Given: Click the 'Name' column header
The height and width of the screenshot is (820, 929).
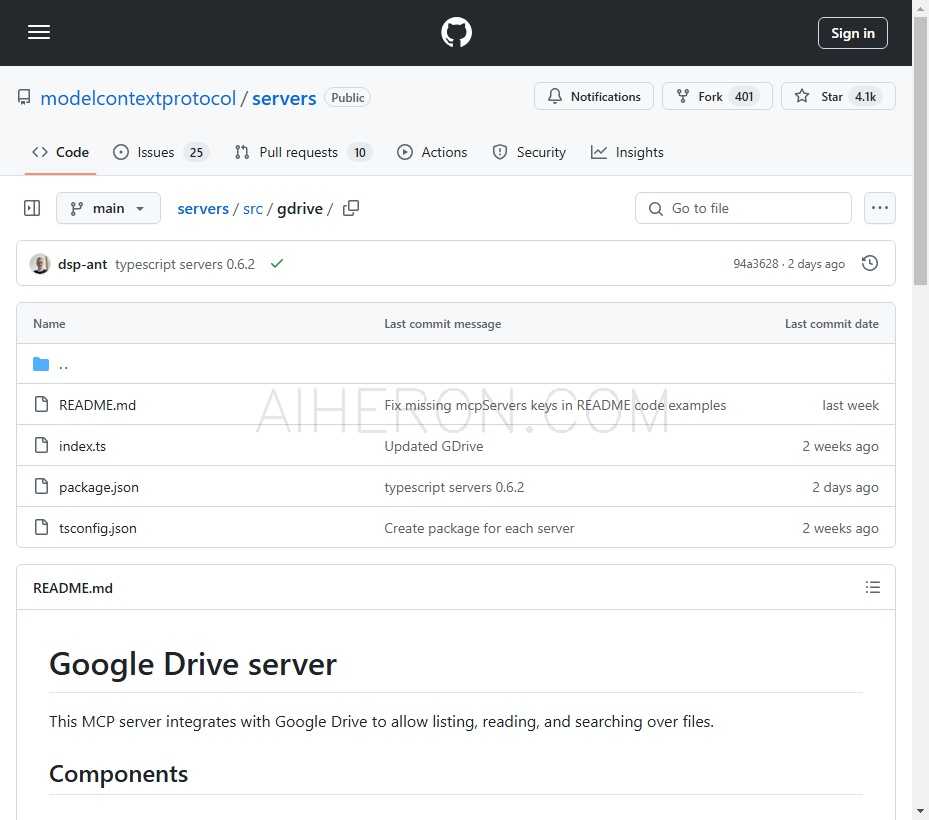Looking at the screenshot, I should [x=49, y=323].
